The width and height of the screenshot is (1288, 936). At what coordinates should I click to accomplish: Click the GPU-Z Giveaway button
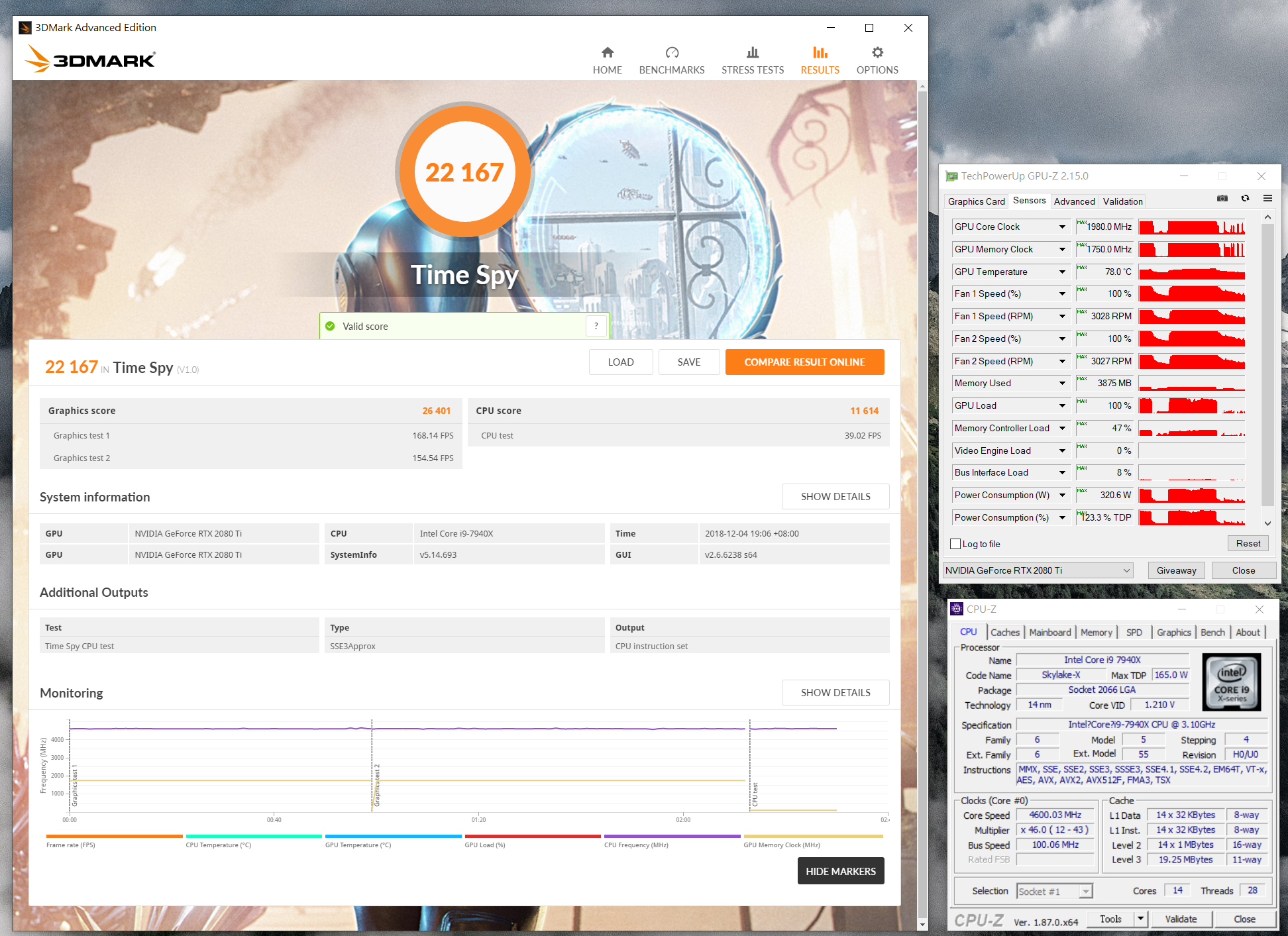pos(1176,570)
